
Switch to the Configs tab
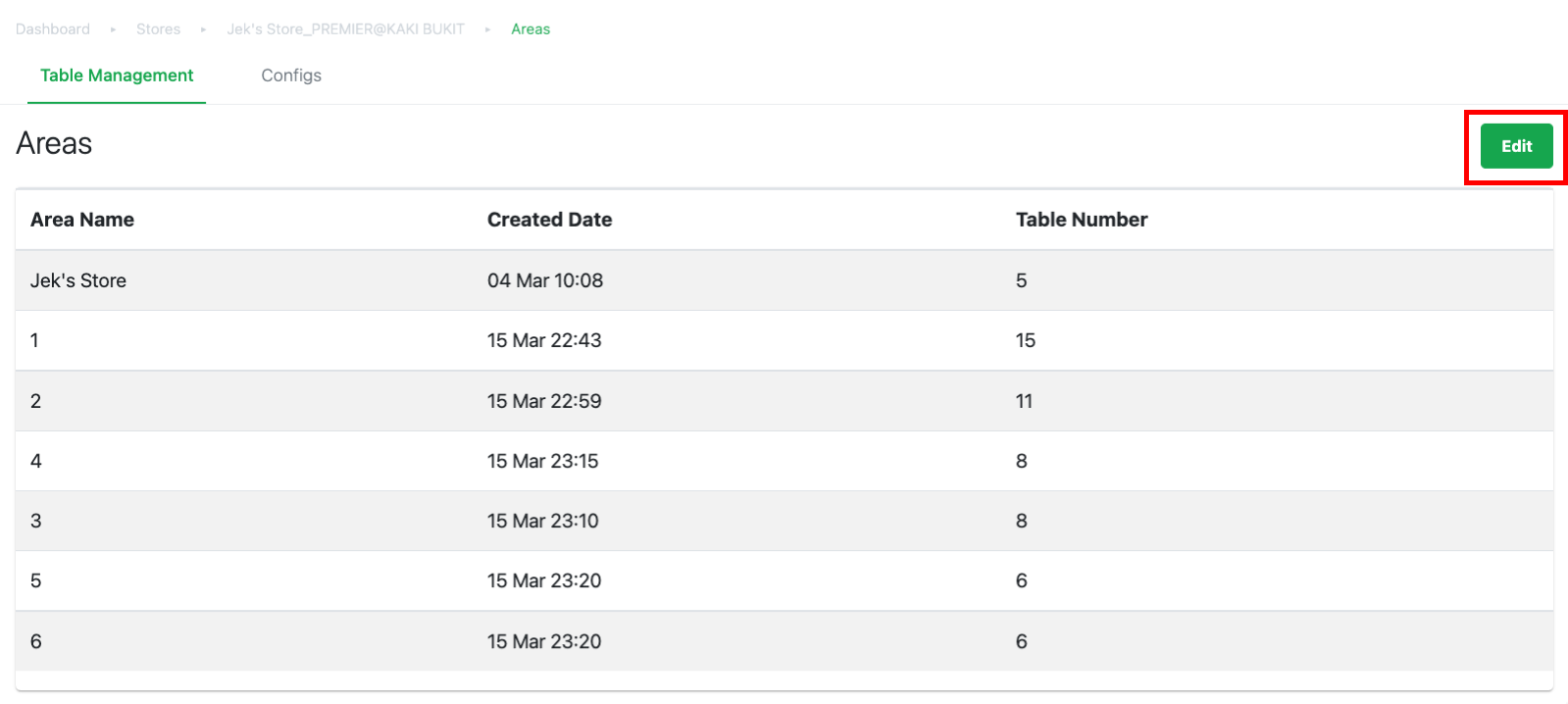coord(291,75)
